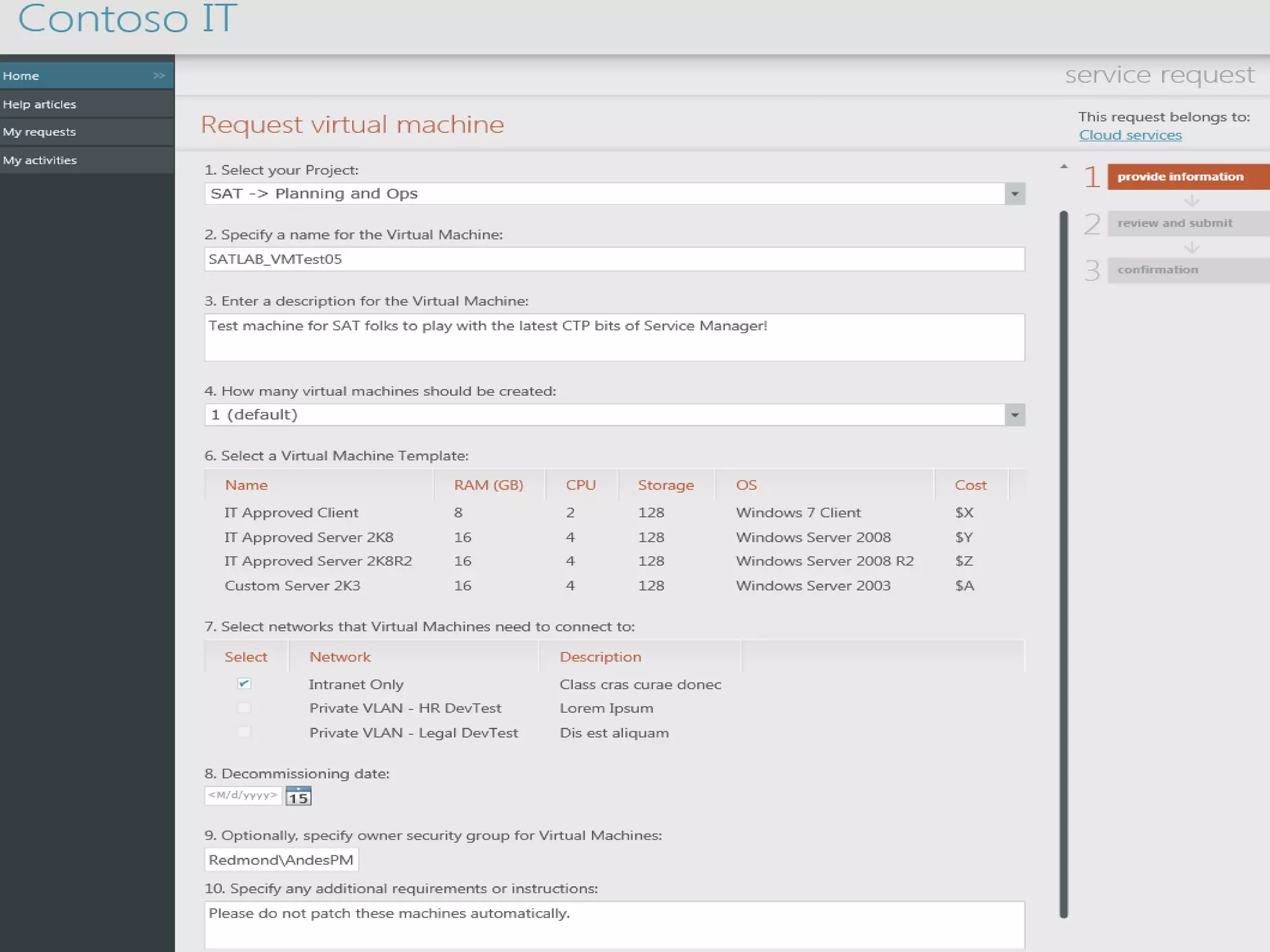Uncheck the Intranet Only network checkbox
Image resolution: width=1270 pixels, height=952 pixels.
click(x=244, y=684)
